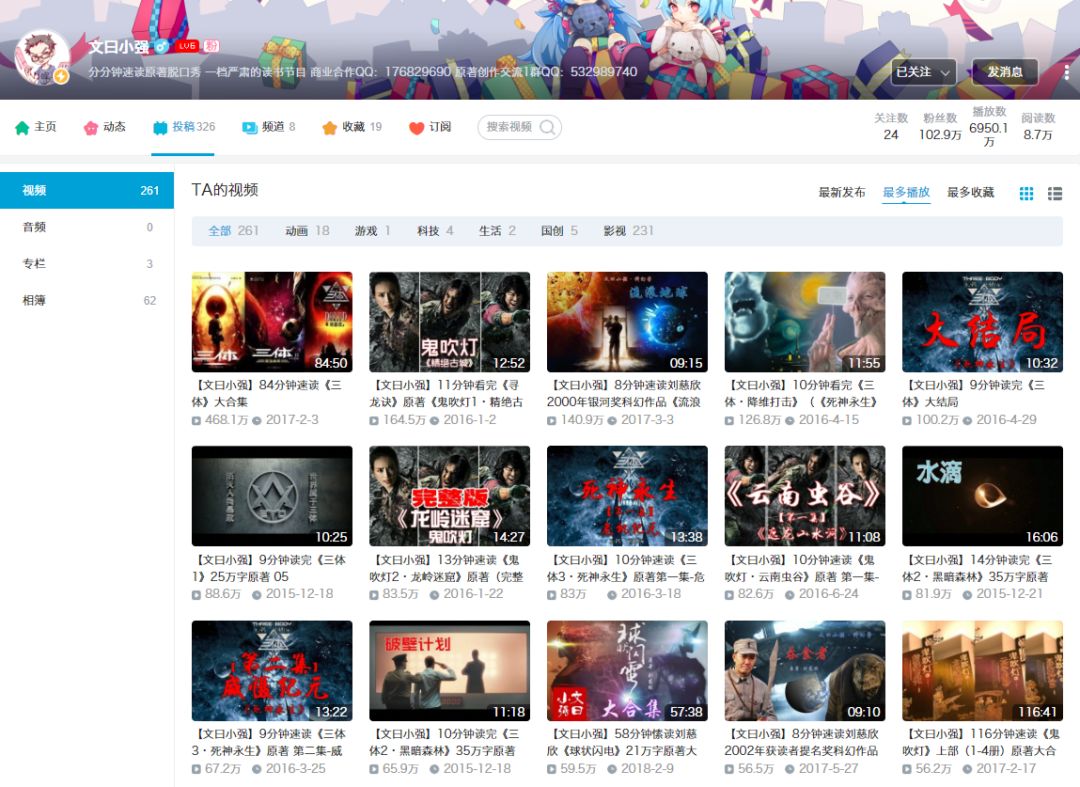Open title 84分钟速读《三体》大合集

pyautogui.click(x=267, y=393)
